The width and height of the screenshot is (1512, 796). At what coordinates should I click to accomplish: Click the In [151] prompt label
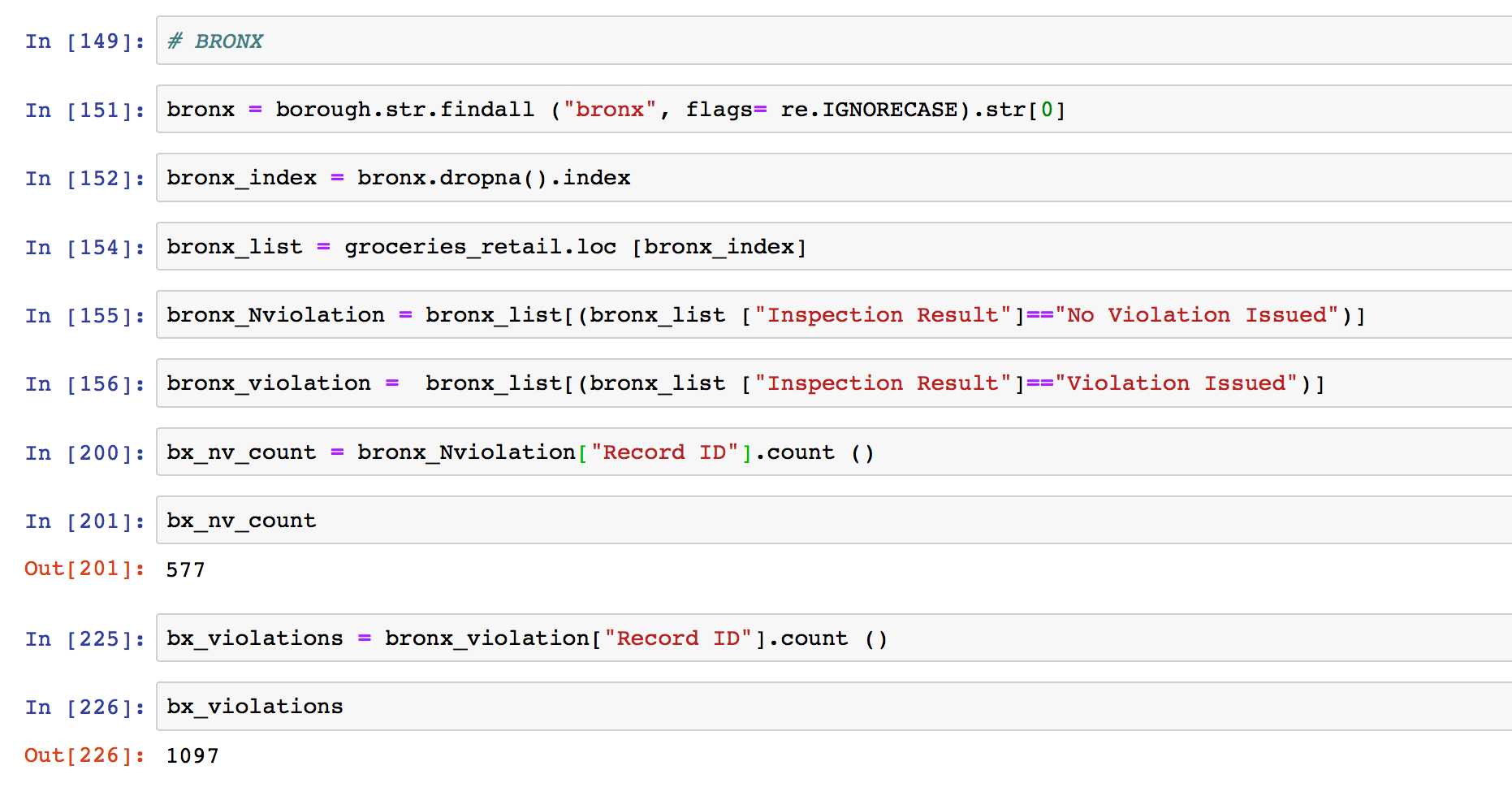pyautogui.click(x=84, y=110)
